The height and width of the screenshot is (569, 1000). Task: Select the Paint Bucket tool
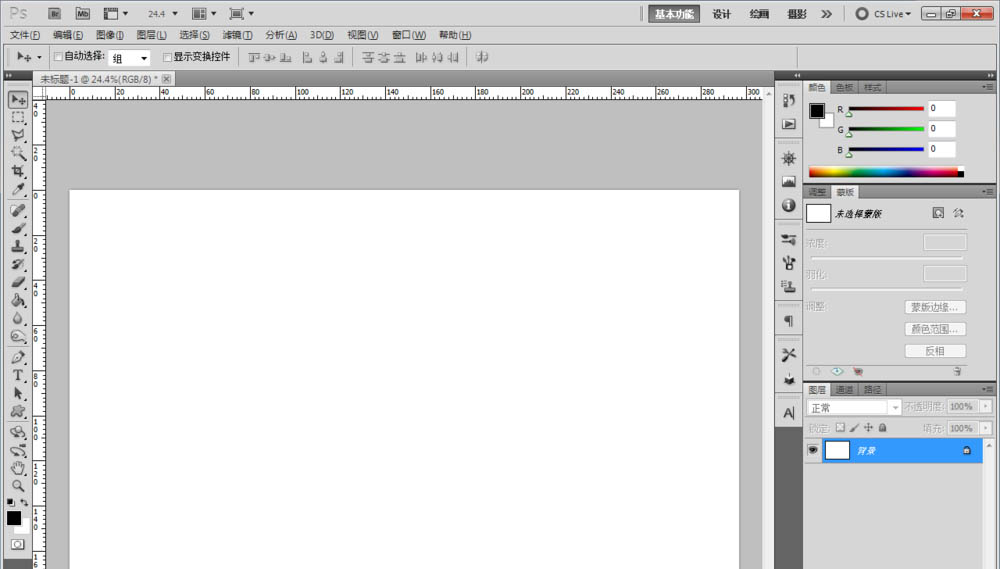point(18,300)
